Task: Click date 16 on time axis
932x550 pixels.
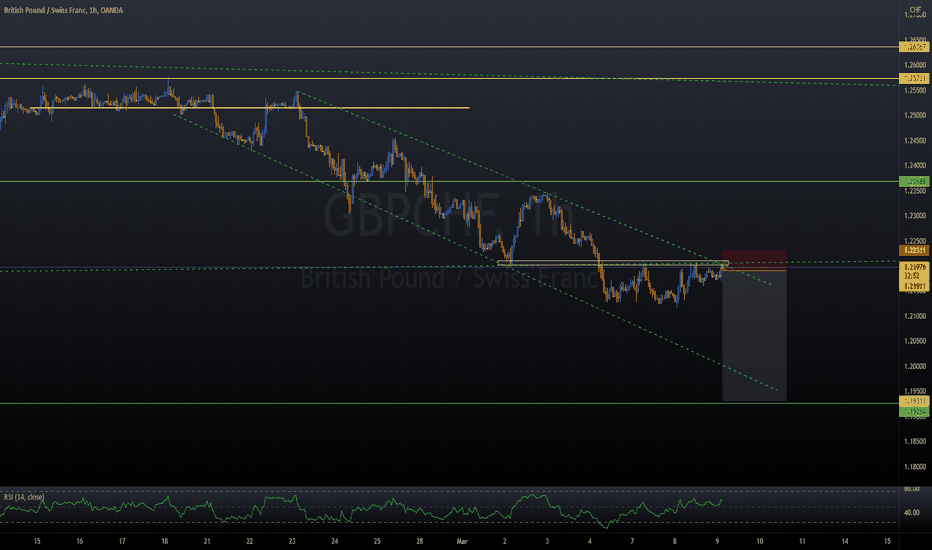Action: (x=80, y=541)
